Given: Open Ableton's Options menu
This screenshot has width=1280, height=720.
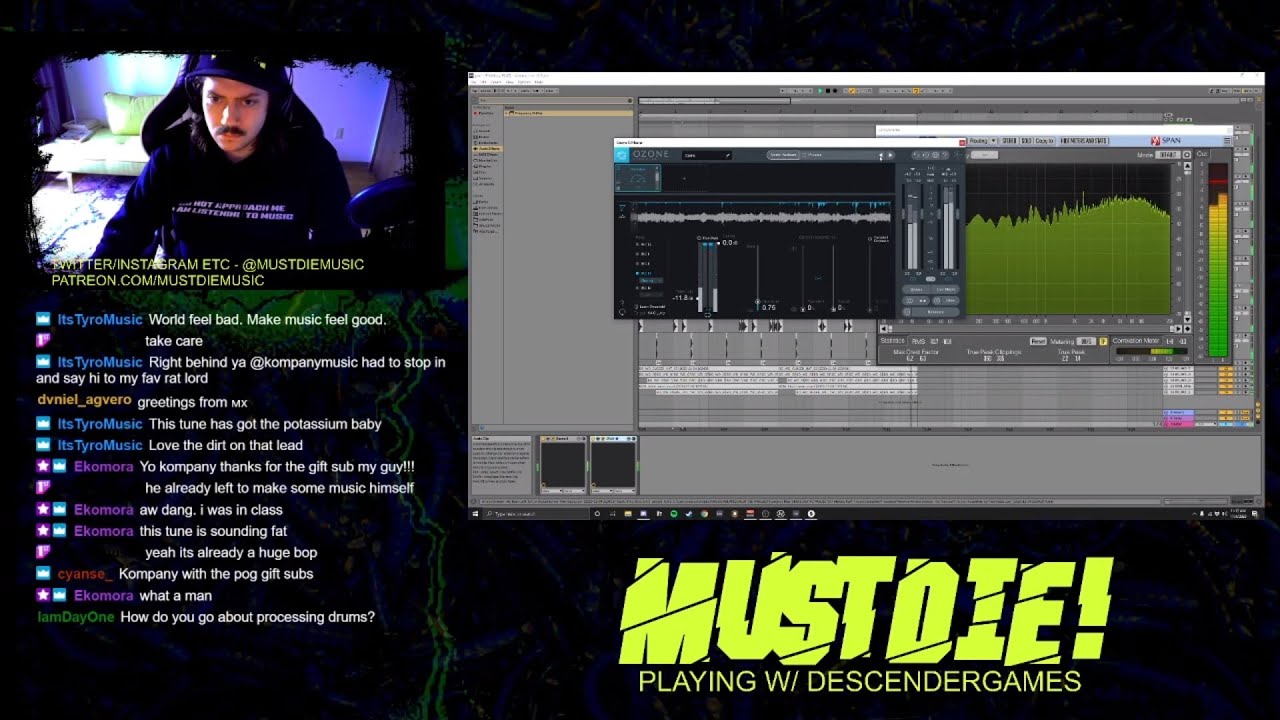Looking at the screenshot, I should [x=524, y=82].
